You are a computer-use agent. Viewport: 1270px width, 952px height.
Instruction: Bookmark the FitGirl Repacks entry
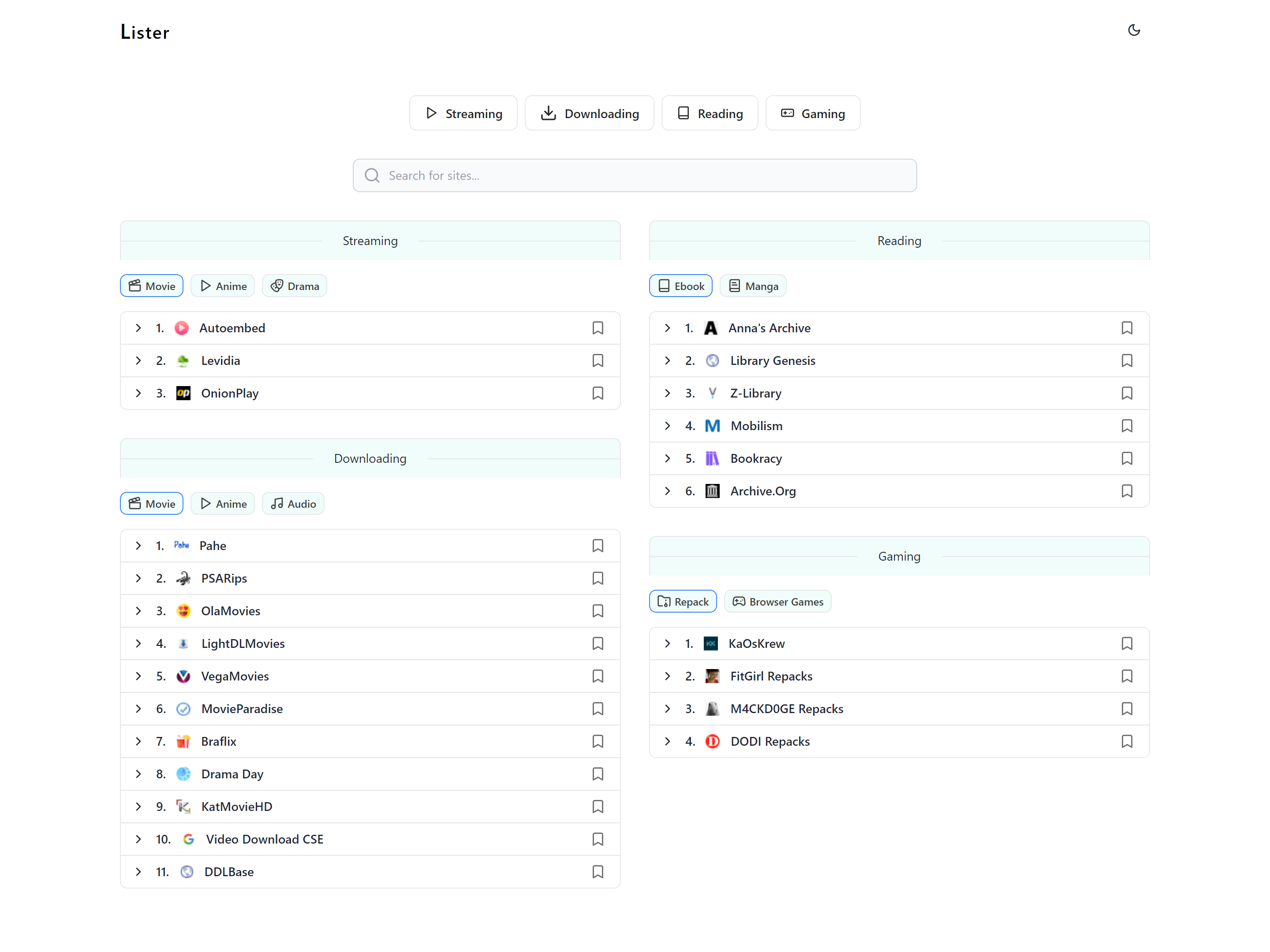[1127, 677]
